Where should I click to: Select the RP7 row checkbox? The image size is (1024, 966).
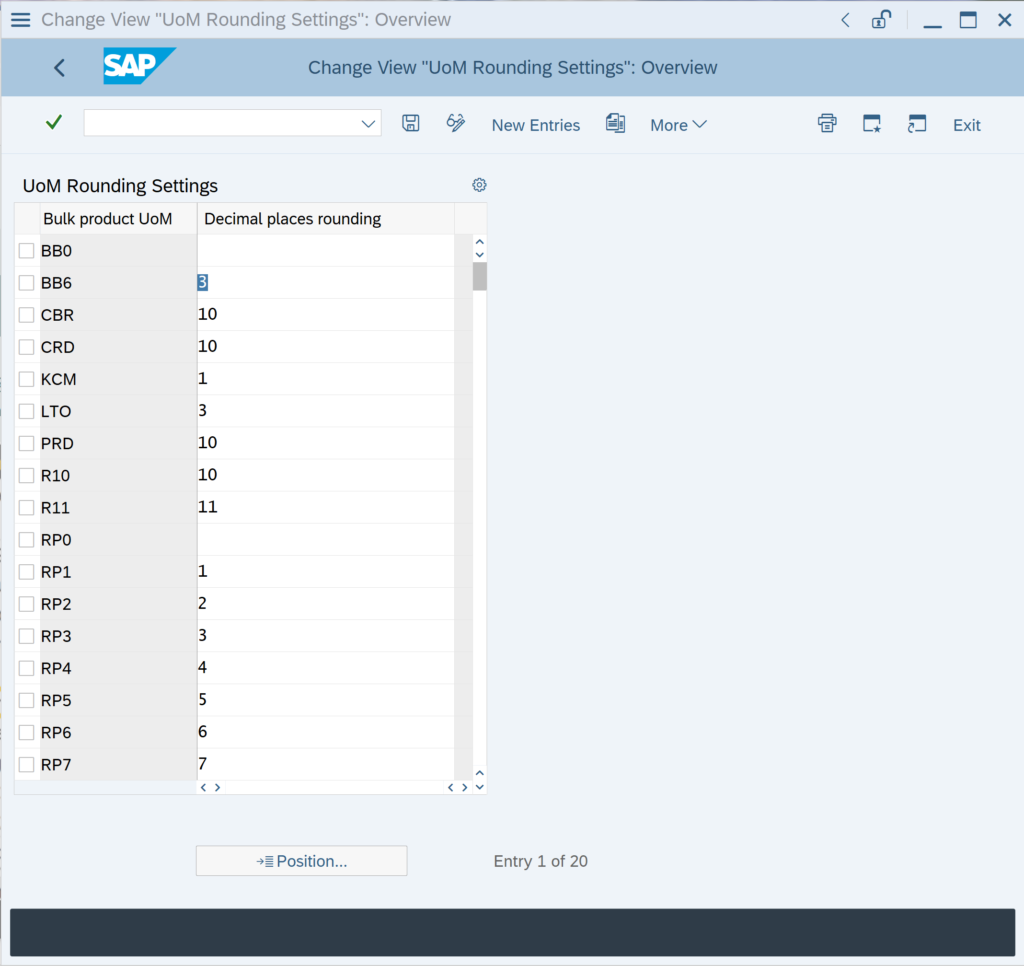[x=26, y=764]
